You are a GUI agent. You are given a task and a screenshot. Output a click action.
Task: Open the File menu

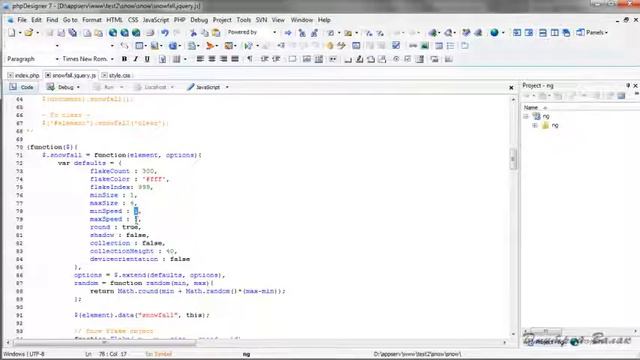tap(22, 20)
